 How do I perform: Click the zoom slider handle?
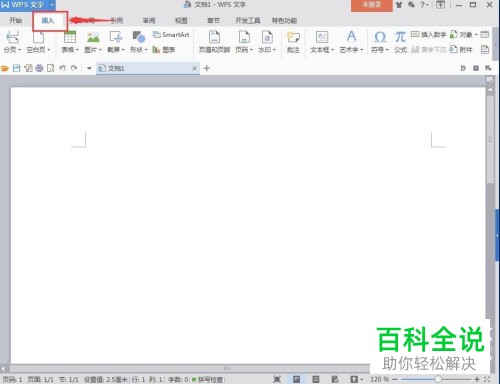point(438,379)
